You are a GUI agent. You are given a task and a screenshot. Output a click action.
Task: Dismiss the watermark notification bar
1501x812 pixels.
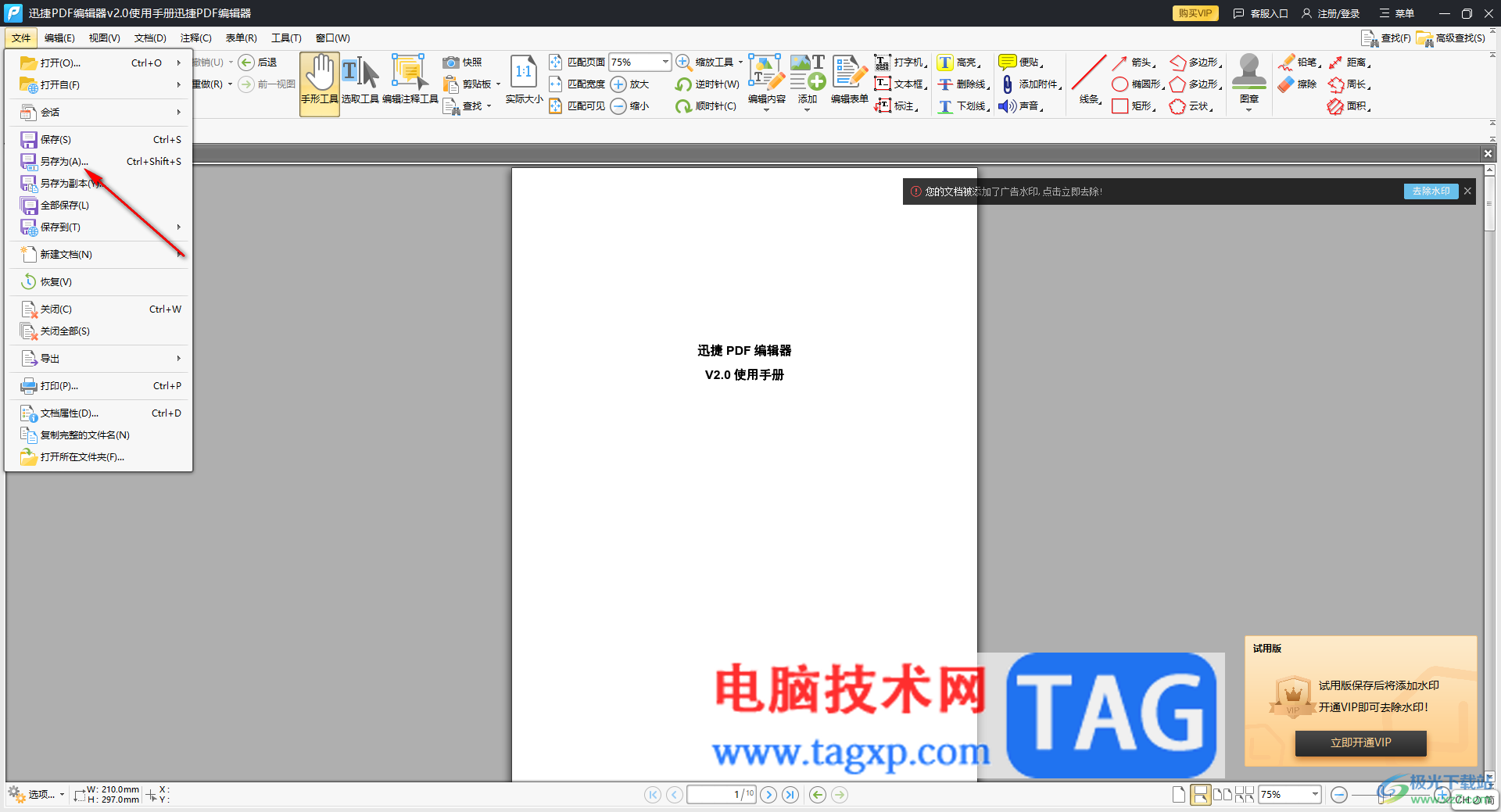[x=1467, y=191]
